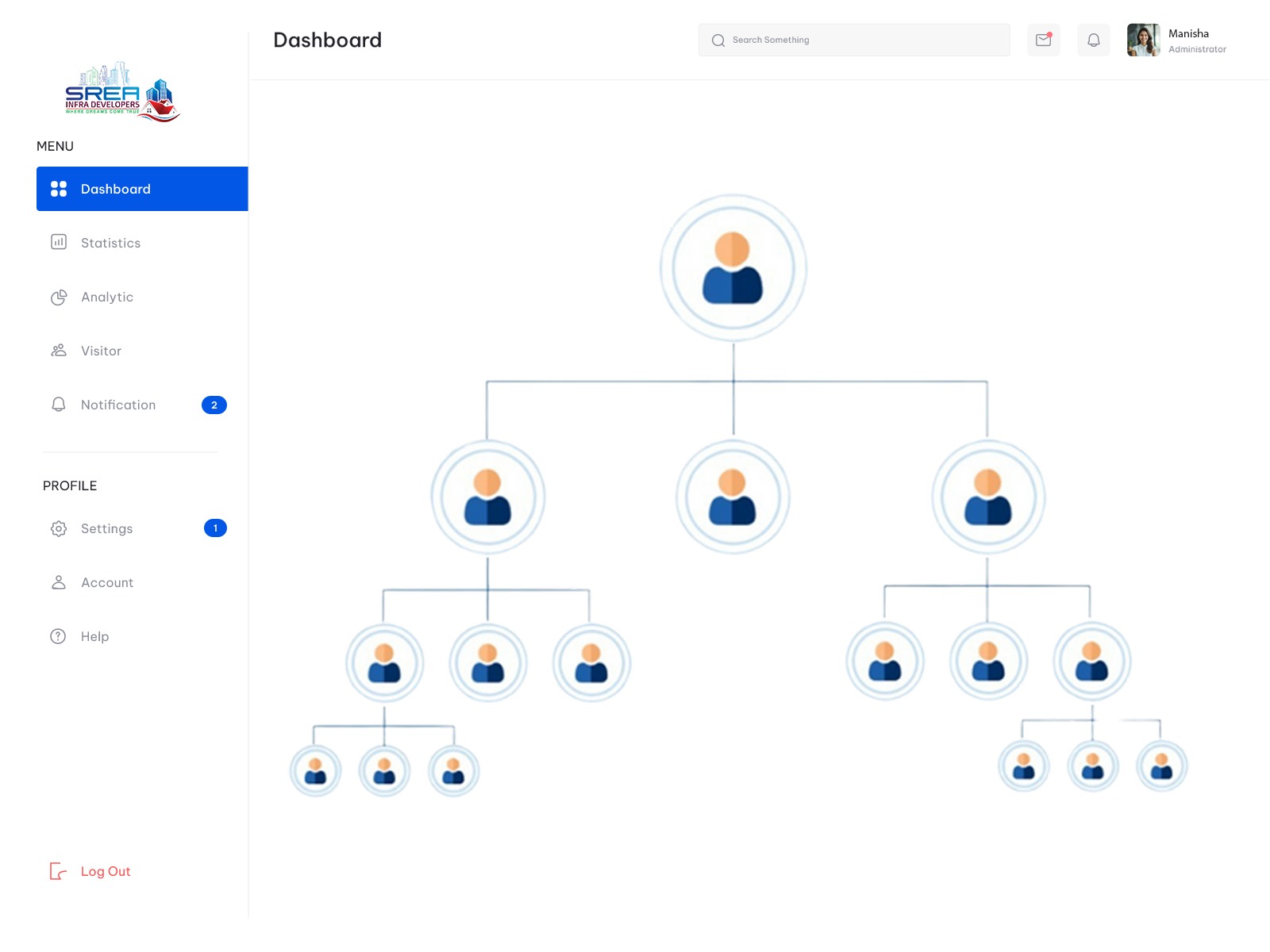Screen dimensions: 1270x952
Task: Open Manisha's profile avatar photo
Action: point(1143,40)
